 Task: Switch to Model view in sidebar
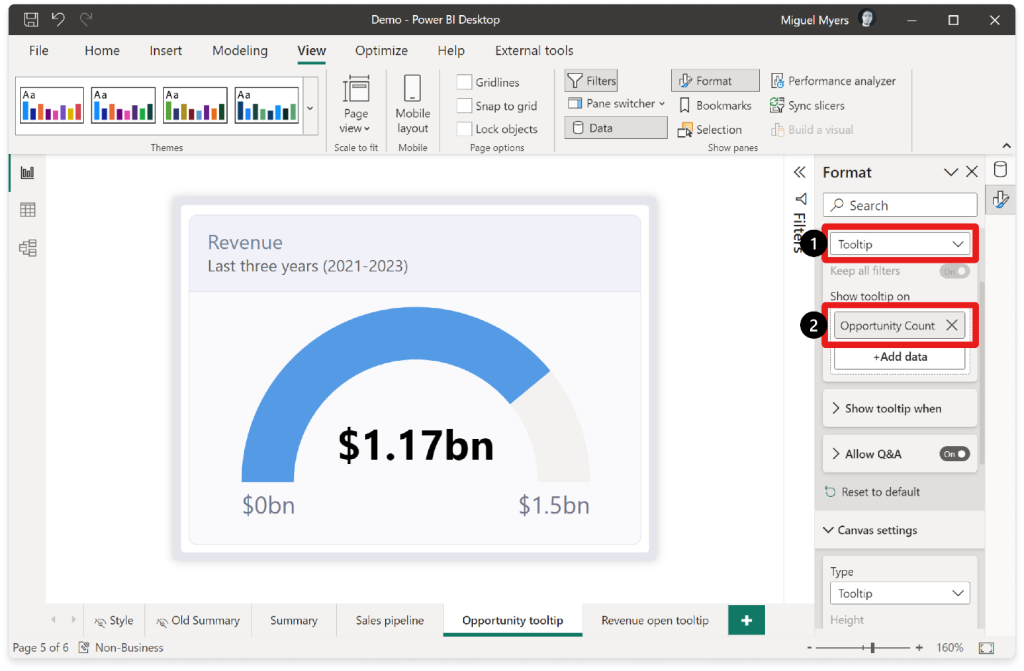tap(27, 248)
